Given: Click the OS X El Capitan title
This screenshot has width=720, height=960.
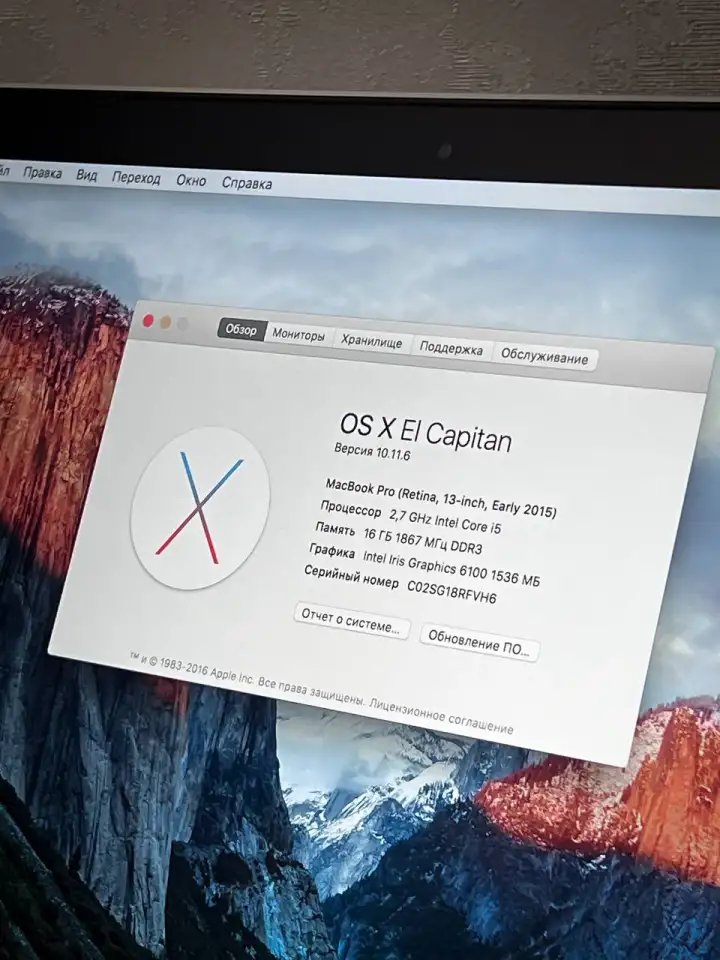Looking at the screenshot, I should [x=426, y=432].
